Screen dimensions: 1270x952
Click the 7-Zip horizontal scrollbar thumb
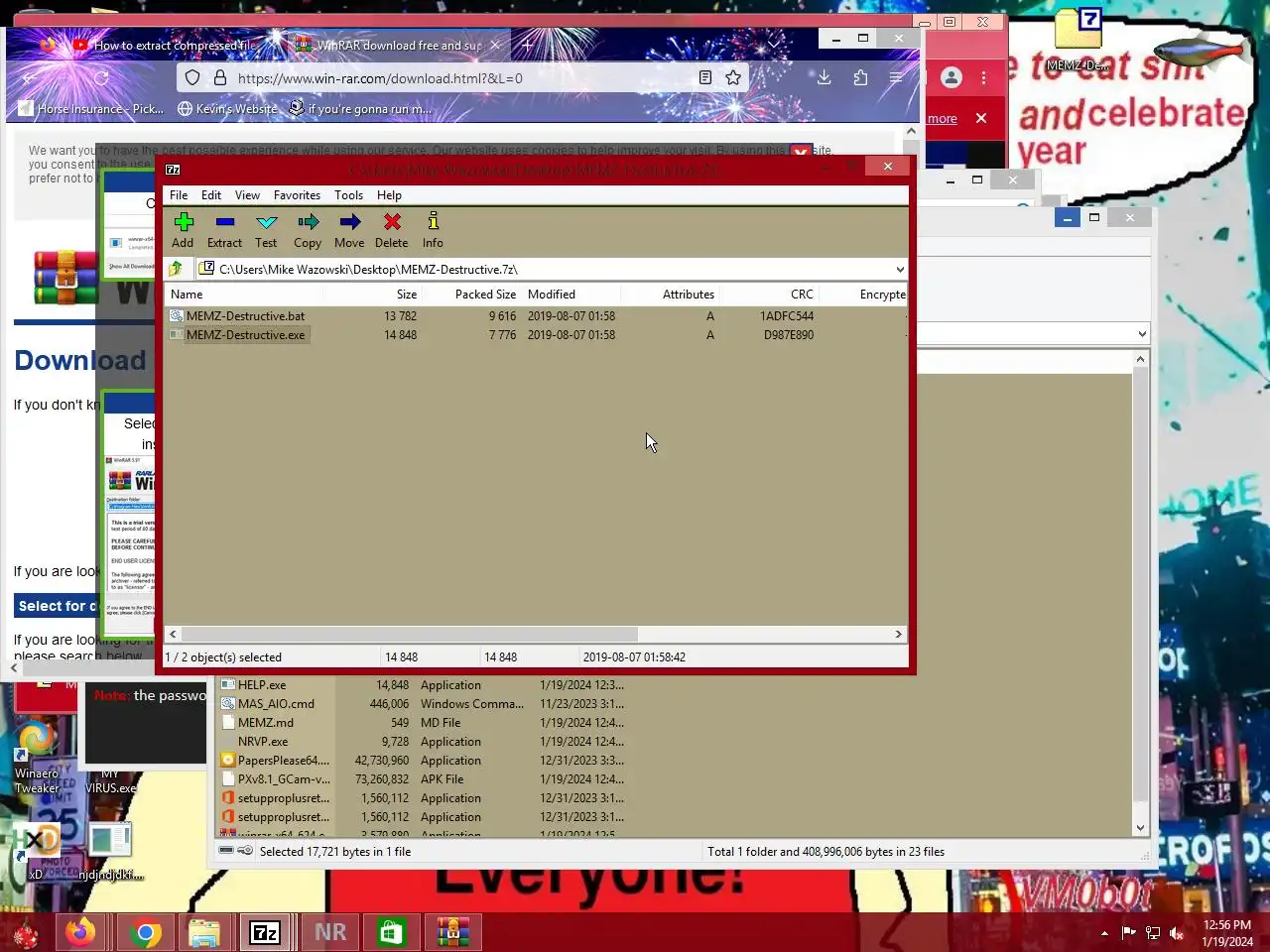(409, 635)
